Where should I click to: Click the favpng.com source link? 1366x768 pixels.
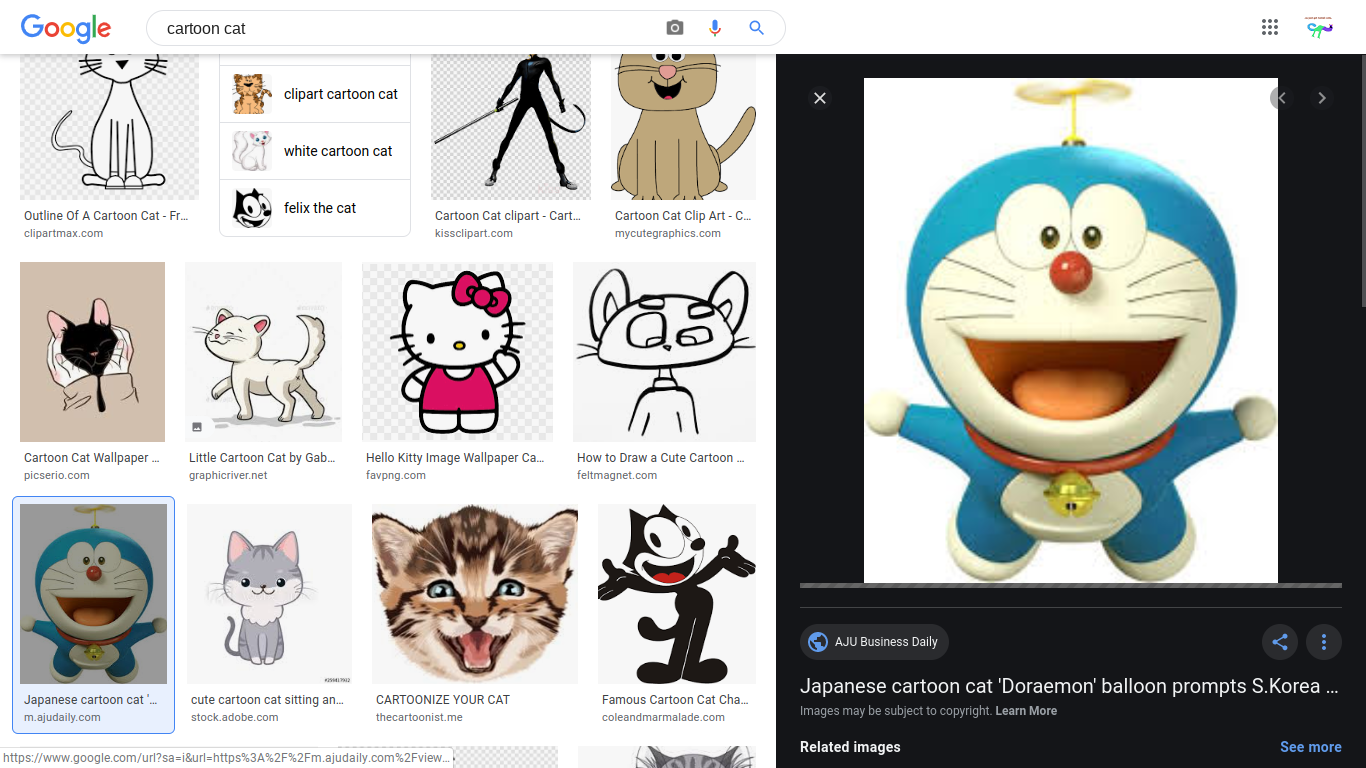pyautogui.click(x=396, y=475)
